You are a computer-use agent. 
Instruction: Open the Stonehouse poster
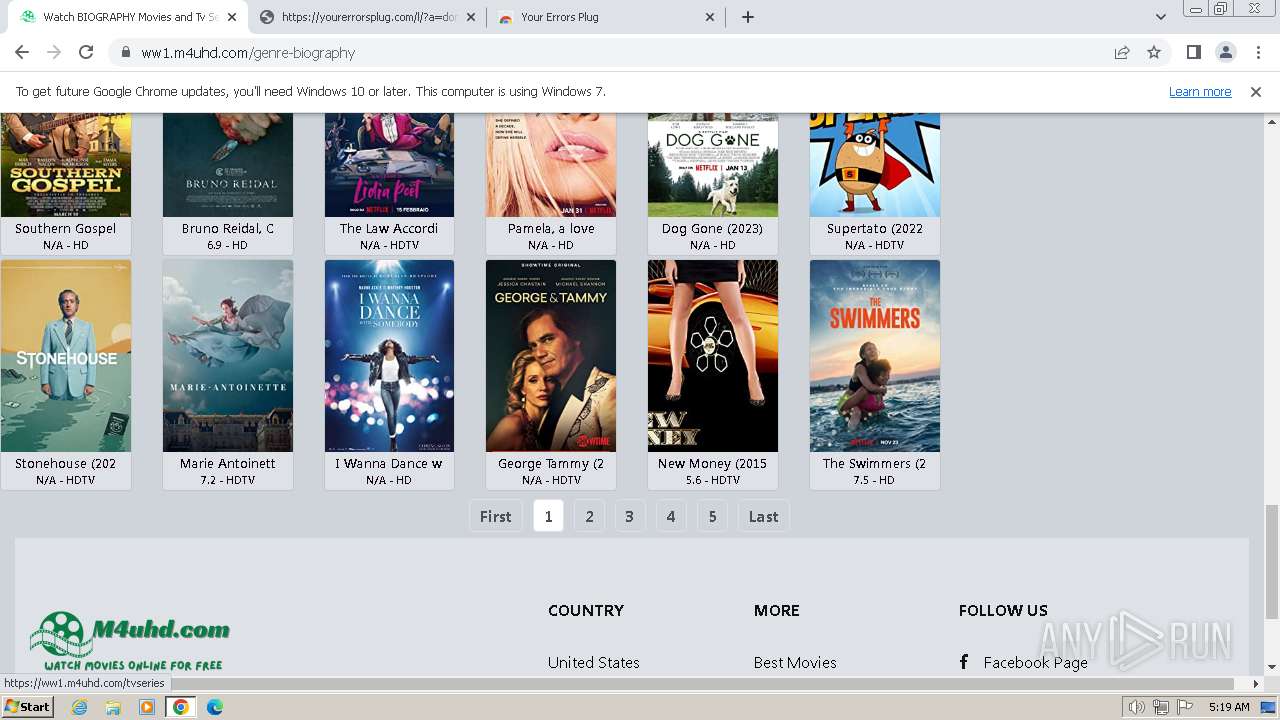click(66, 356)
